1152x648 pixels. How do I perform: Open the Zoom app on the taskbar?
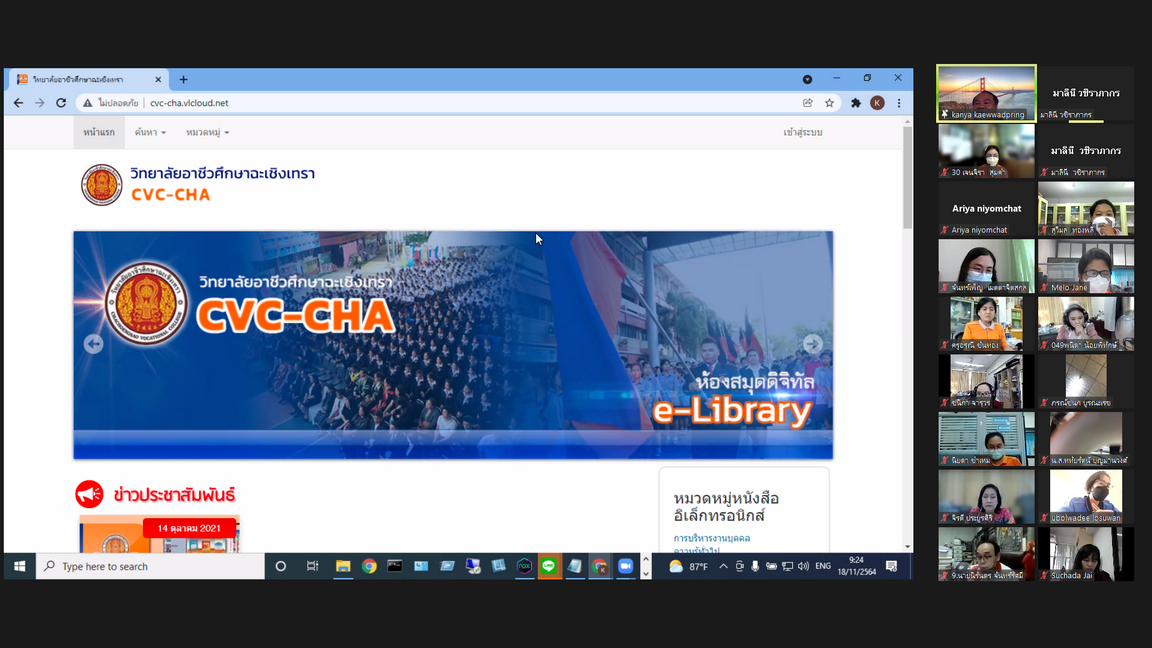point(625,566)
